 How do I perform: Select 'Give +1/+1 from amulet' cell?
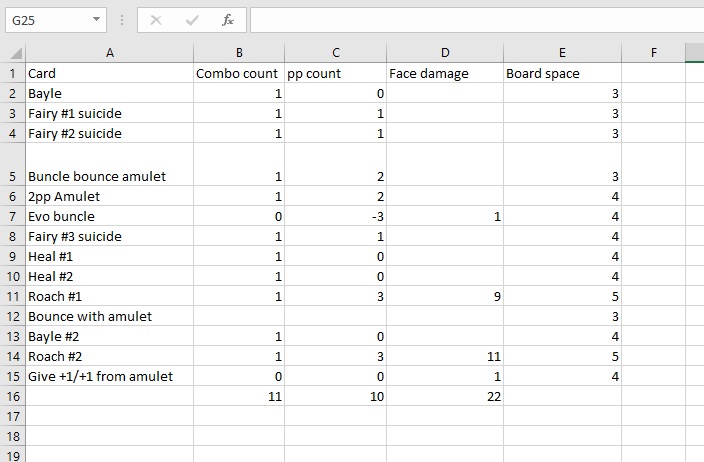[110, 376]
